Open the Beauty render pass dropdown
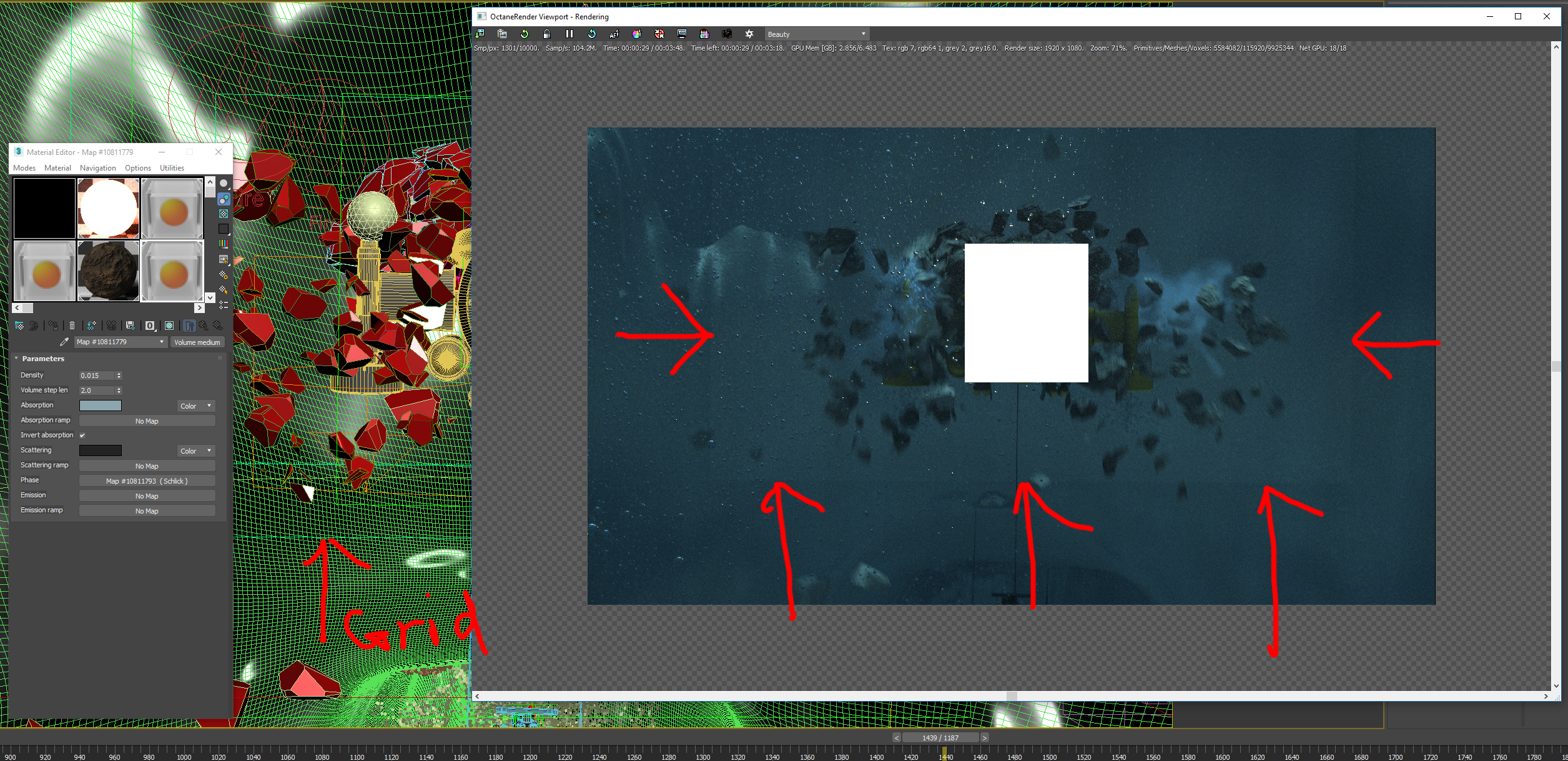1568x761 pixels. tap(816, 34)
